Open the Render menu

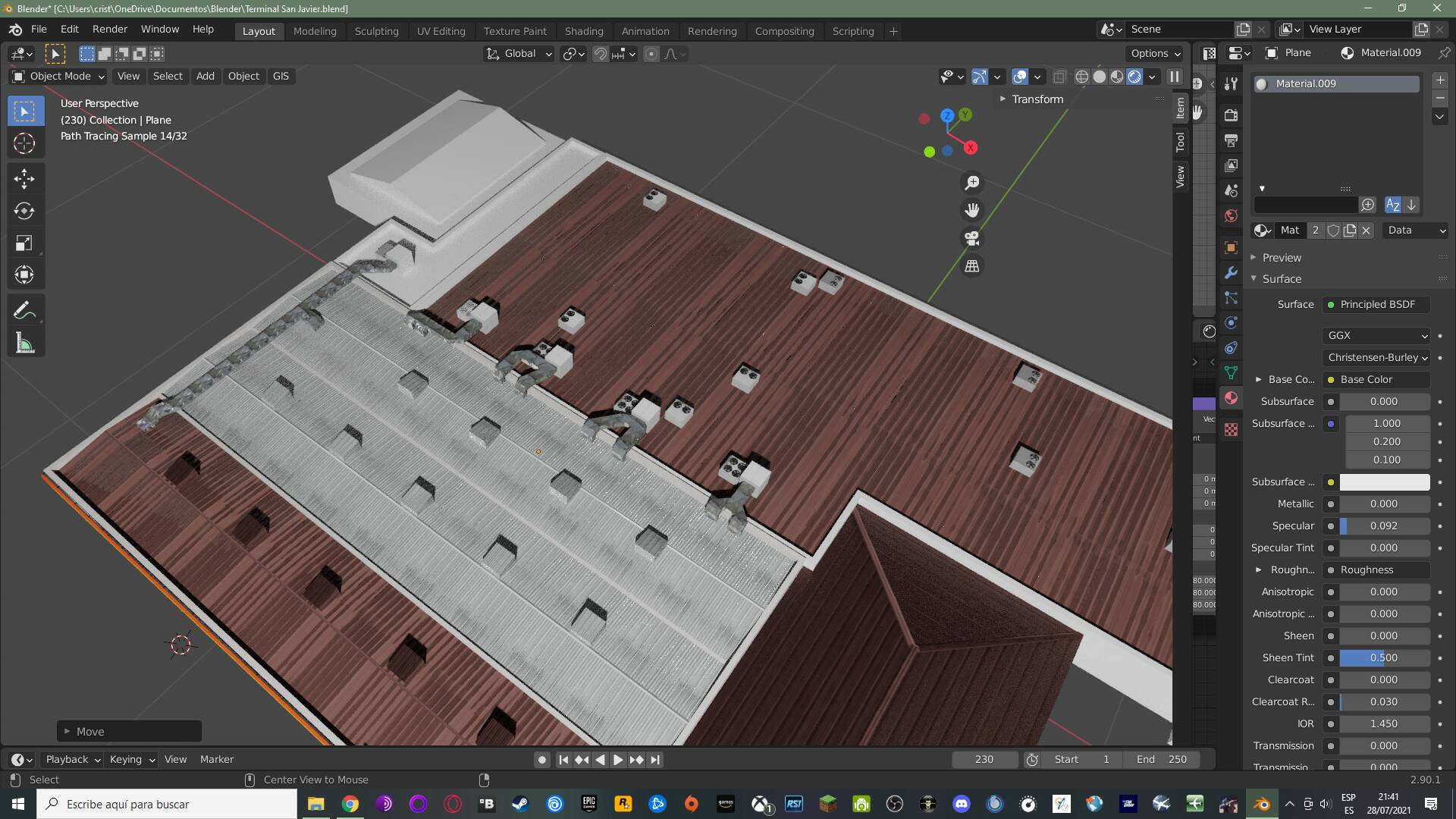pos(110,29)
